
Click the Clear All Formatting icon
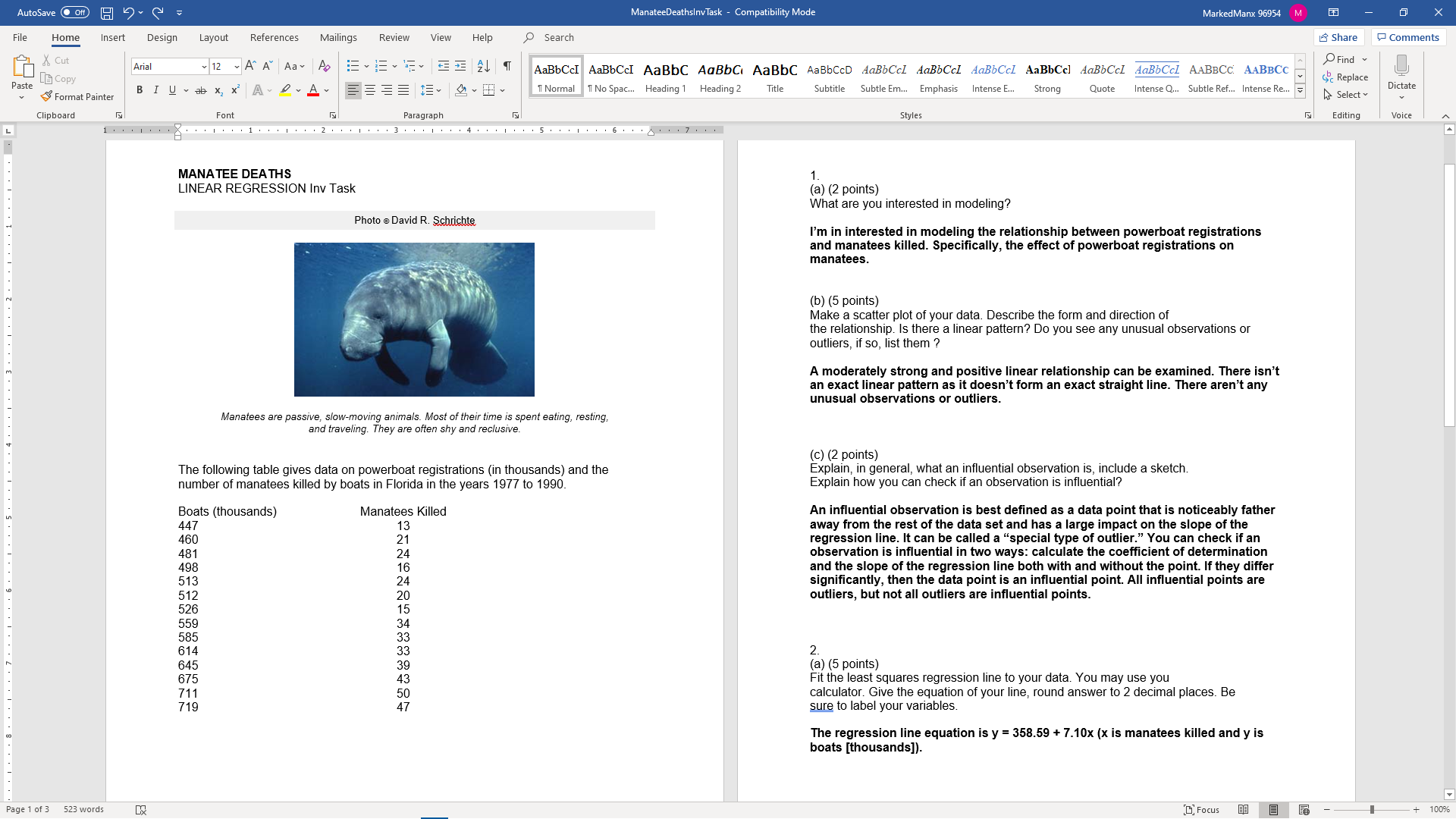click(324, 66)
